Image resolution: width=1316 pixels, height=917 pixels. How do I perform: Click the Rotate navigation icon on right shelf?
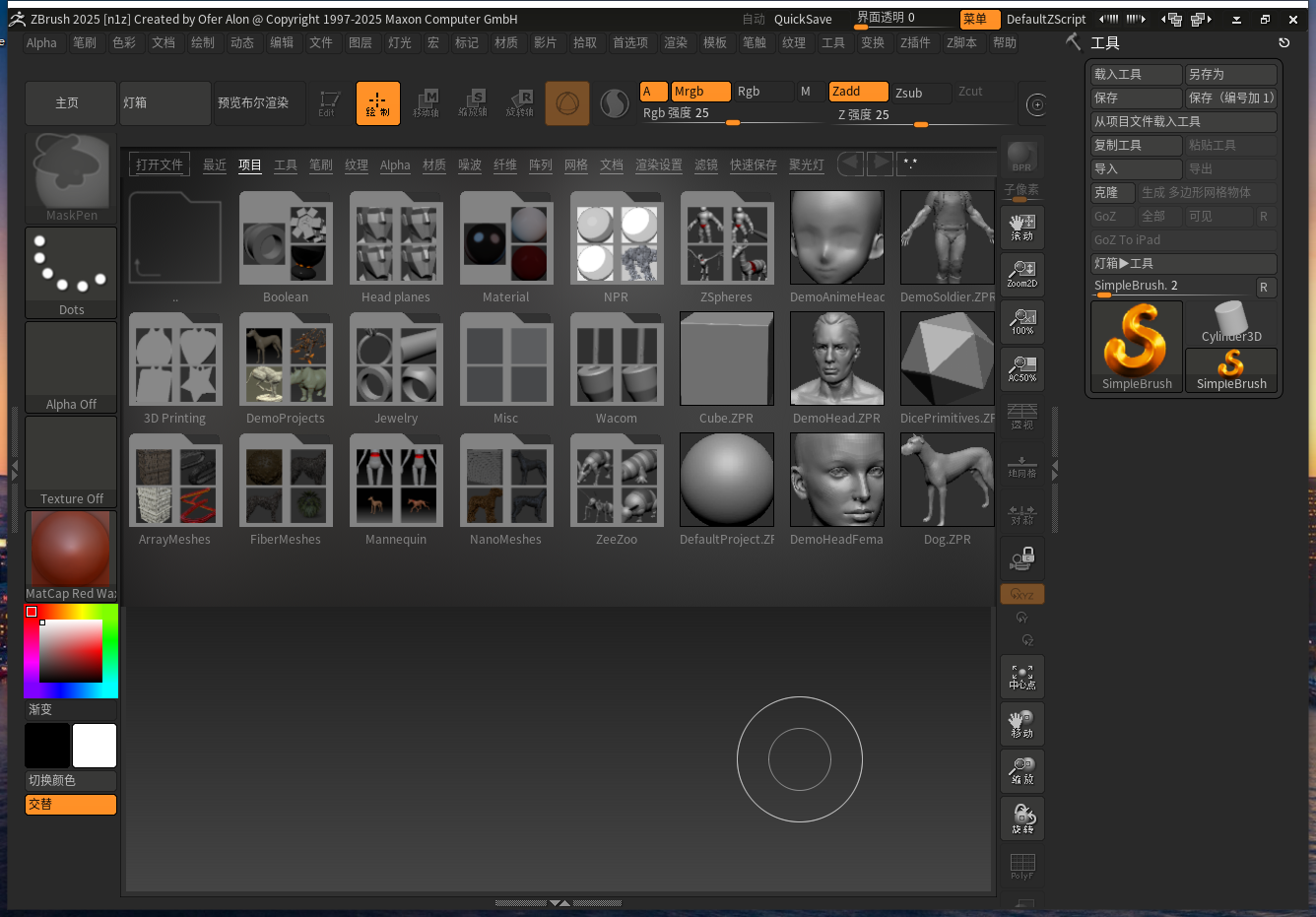tap(1021, 818)
